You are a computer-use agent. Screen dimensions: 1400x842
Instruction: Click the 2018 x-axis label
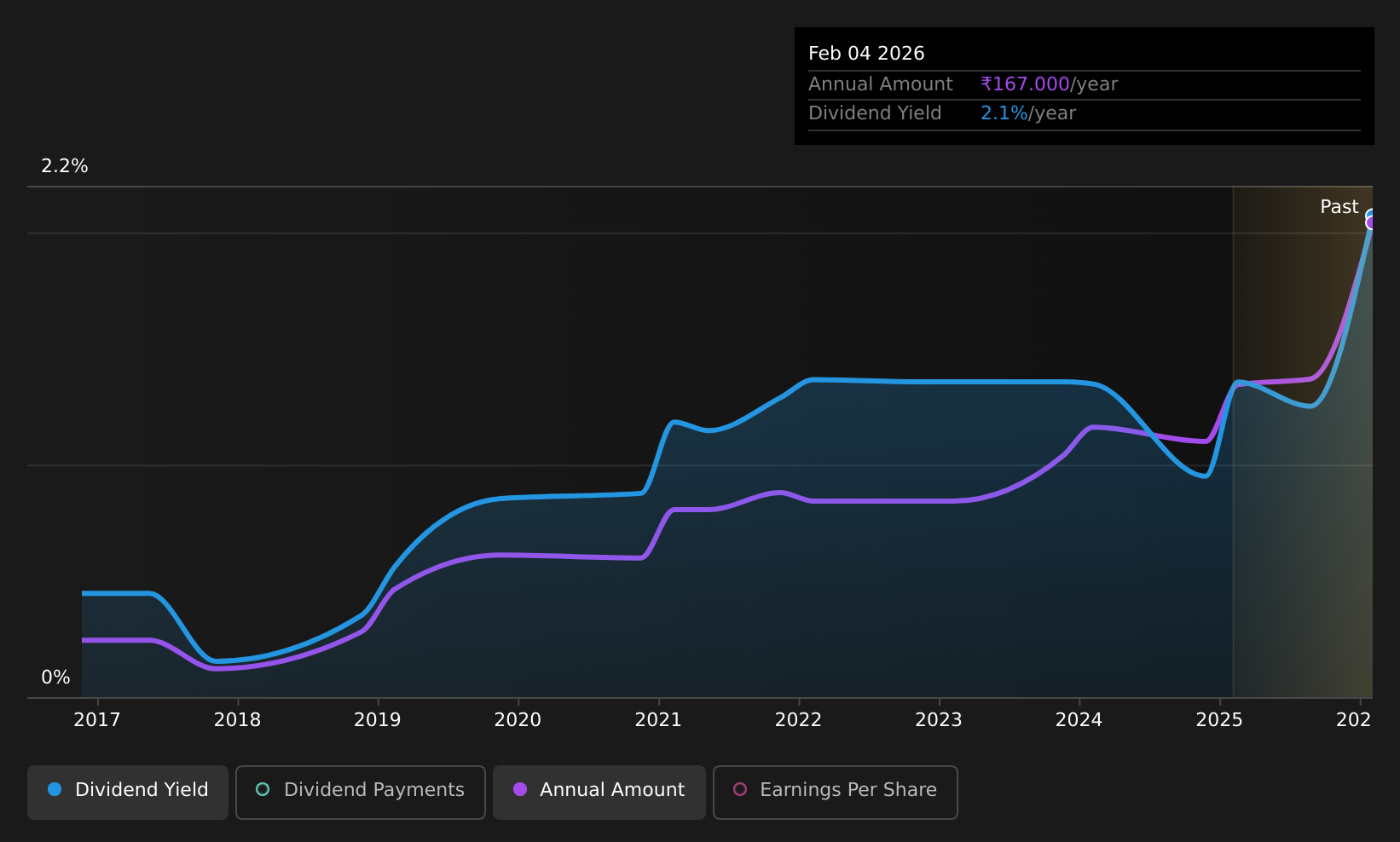237,720
